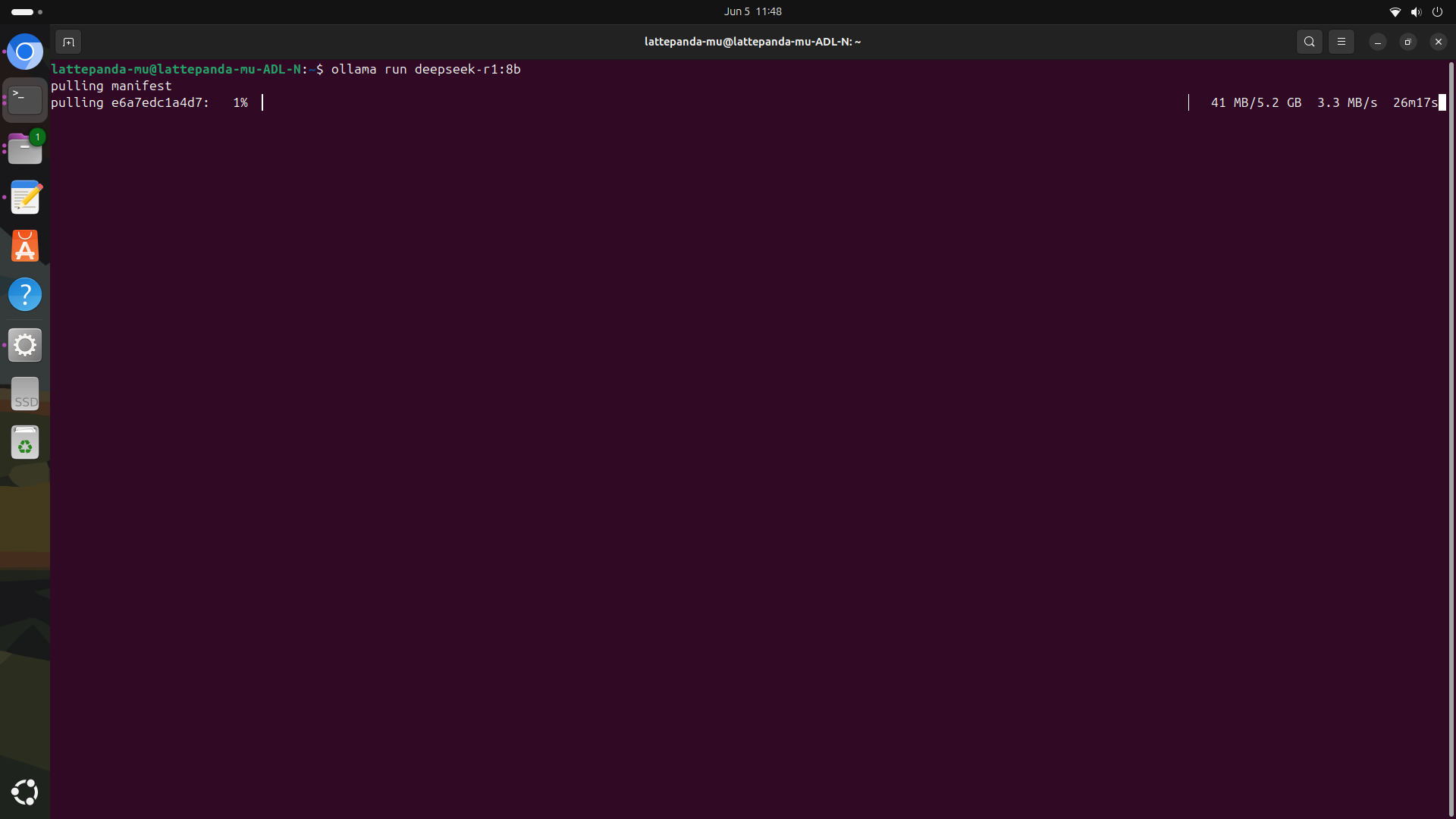Open Text Editor from dock
This screenshot has width=1456, height=819.
pyautogui.click(x=25, y=197)
